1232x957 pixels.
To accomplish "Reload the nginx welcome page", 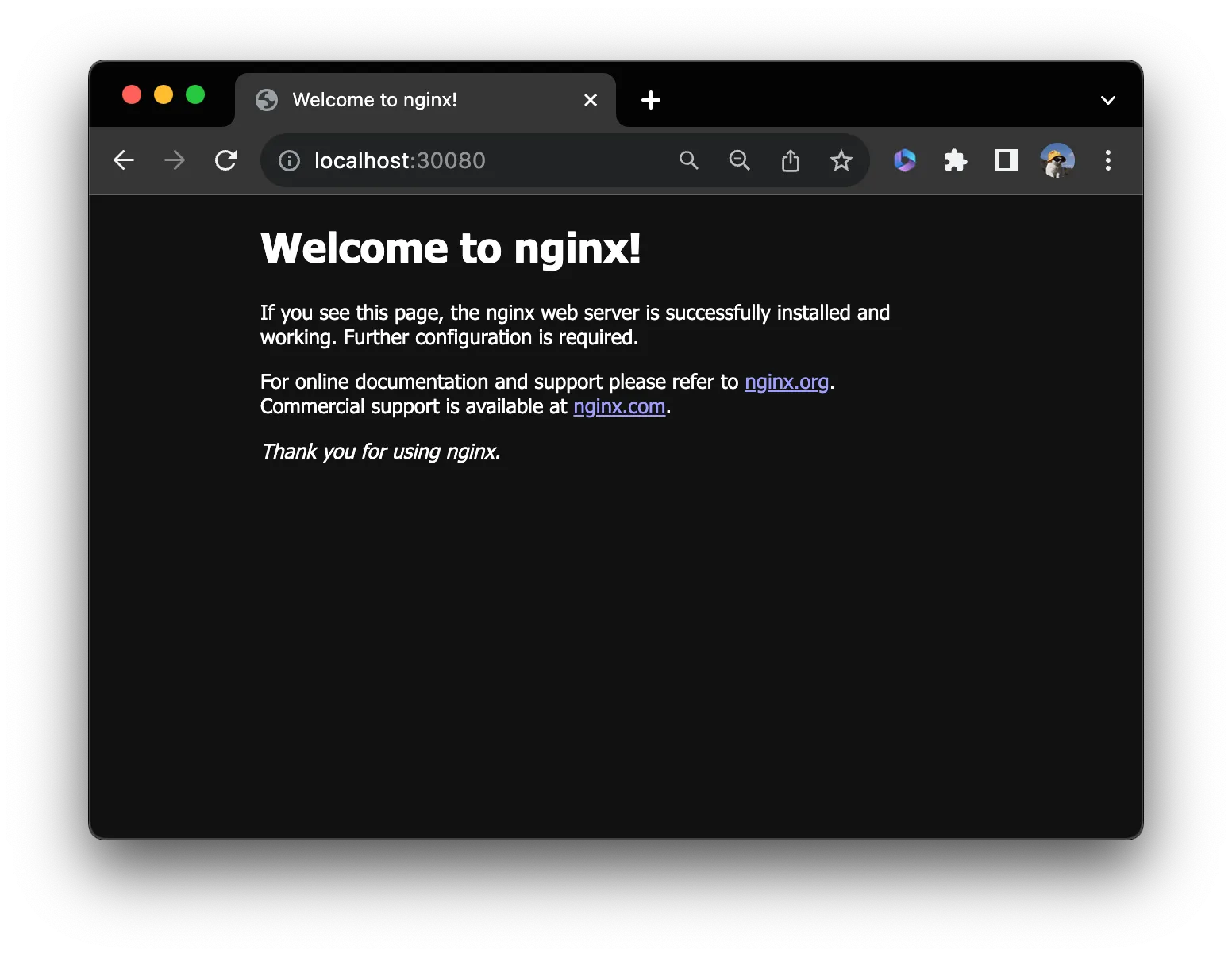I will [x=226, y=160].
